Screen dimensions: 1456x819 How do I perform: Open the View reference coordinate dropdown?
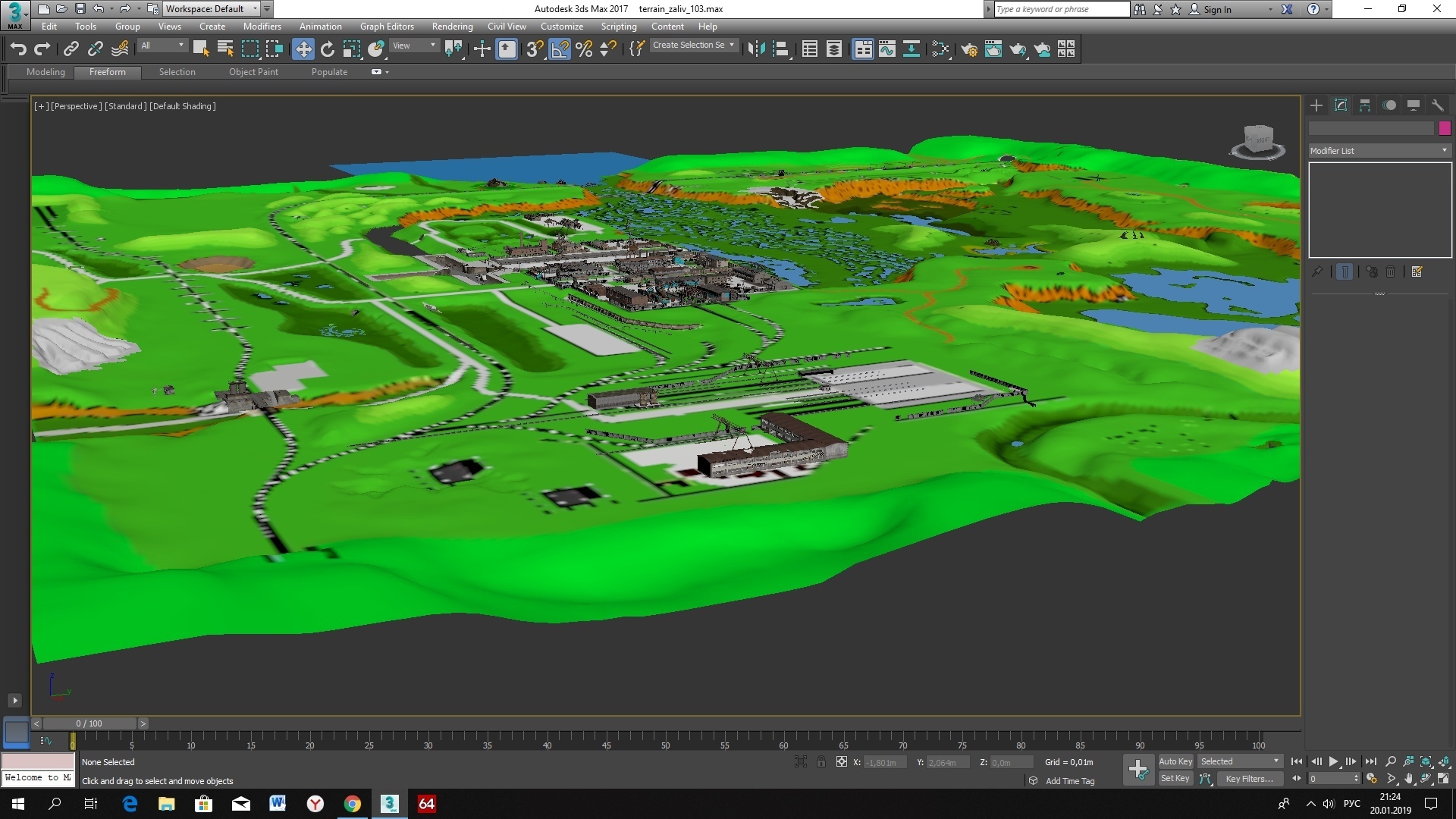click(414, 45)
